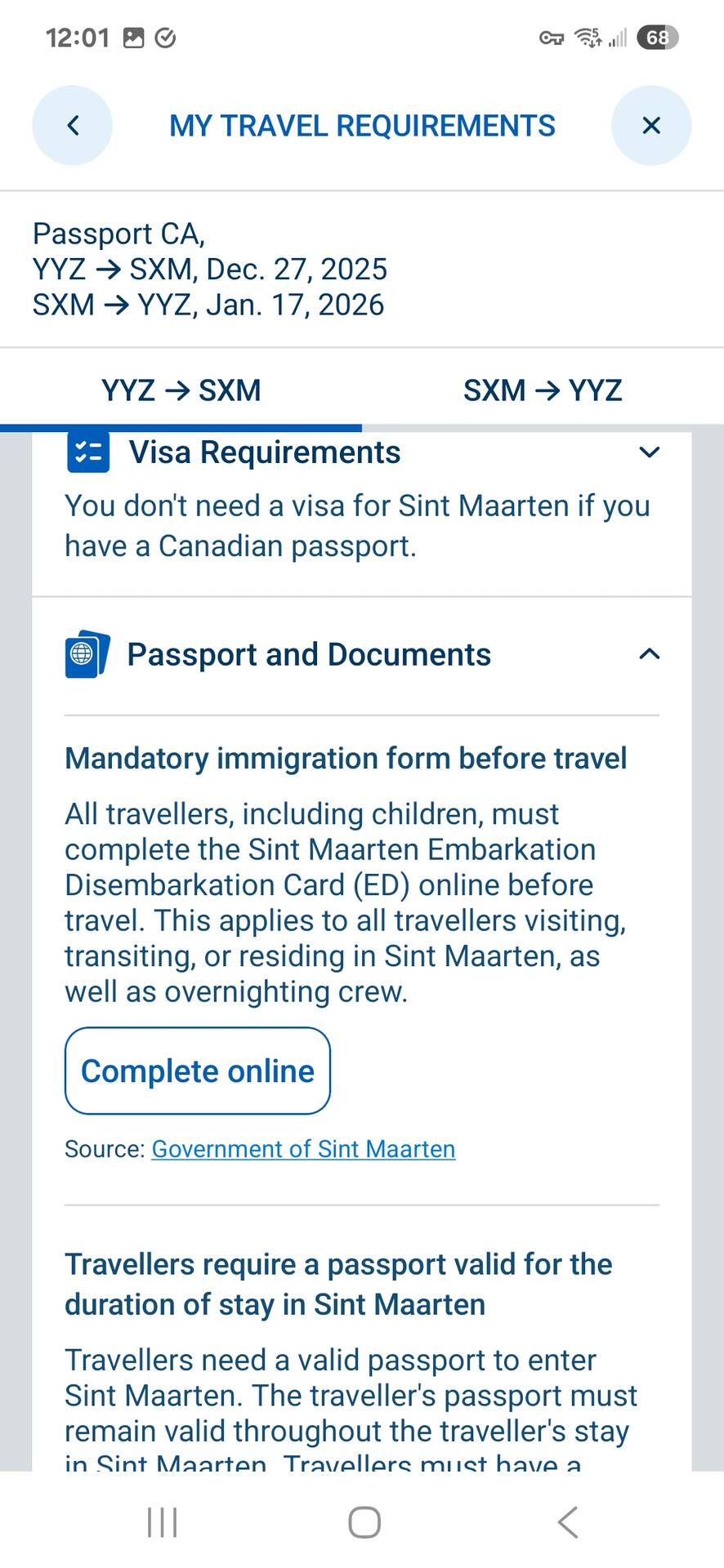Image resolution: width=724 pixels, height=1568 pixels.
Task: Open the Government of Sint Maarten link
Action: 303,1149
